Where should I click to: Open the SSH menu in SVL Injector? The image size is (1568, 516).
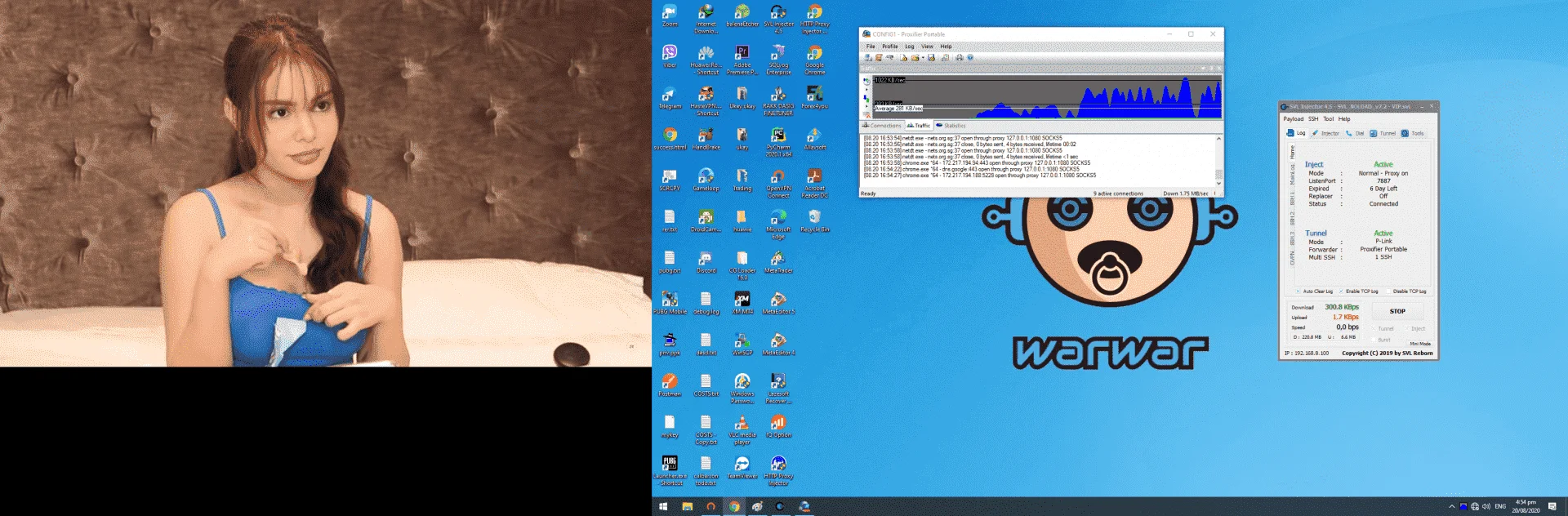pyautogui.click(x=1313, y=119)
